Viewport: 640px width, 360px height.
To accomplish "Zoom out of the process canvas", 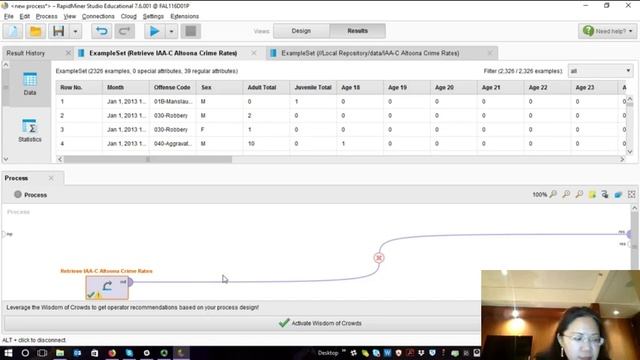I will point(579,195).
